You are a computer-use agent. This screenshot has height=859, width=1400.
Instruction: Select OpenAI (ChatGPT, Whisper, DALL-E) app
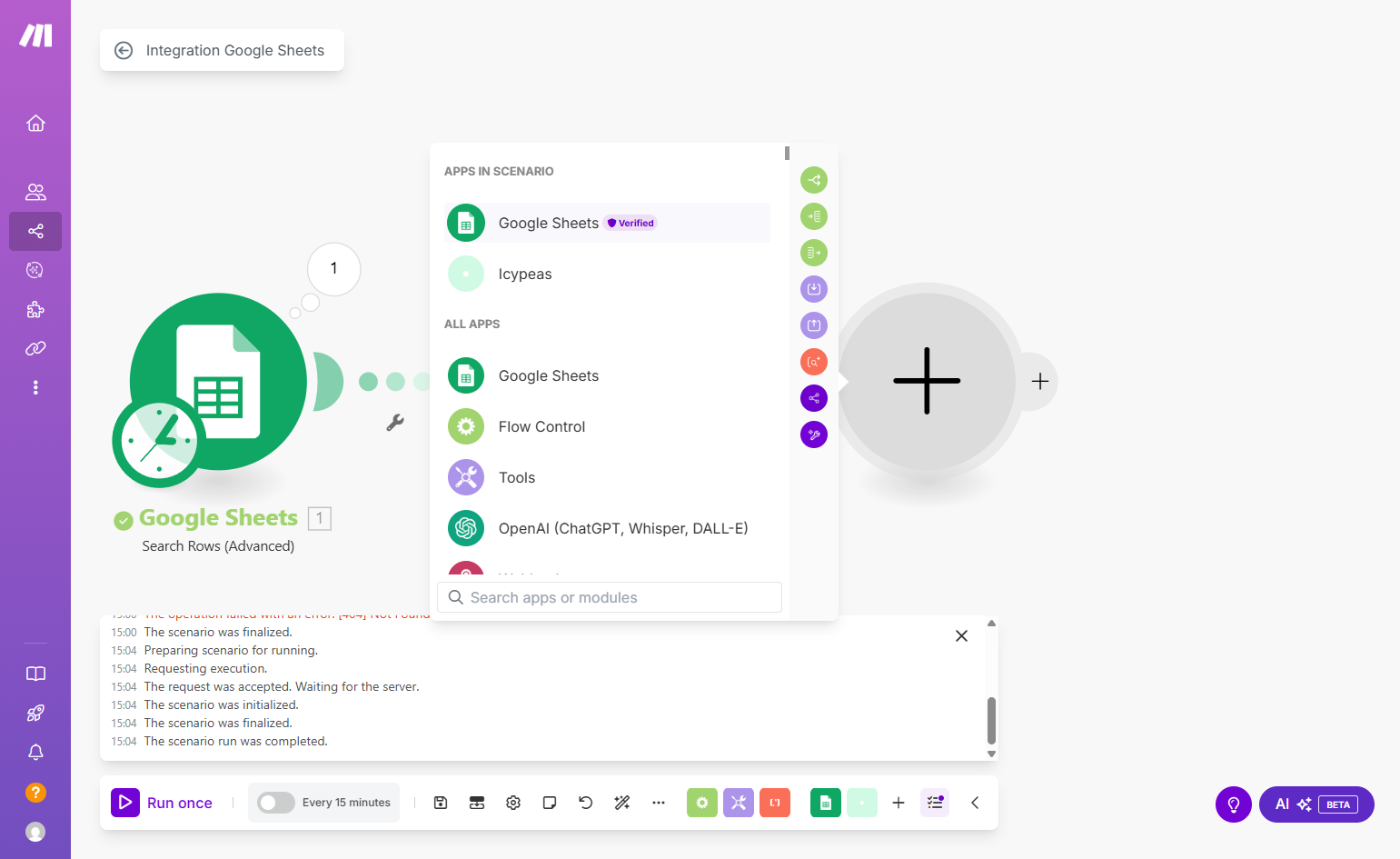(608, 528)
